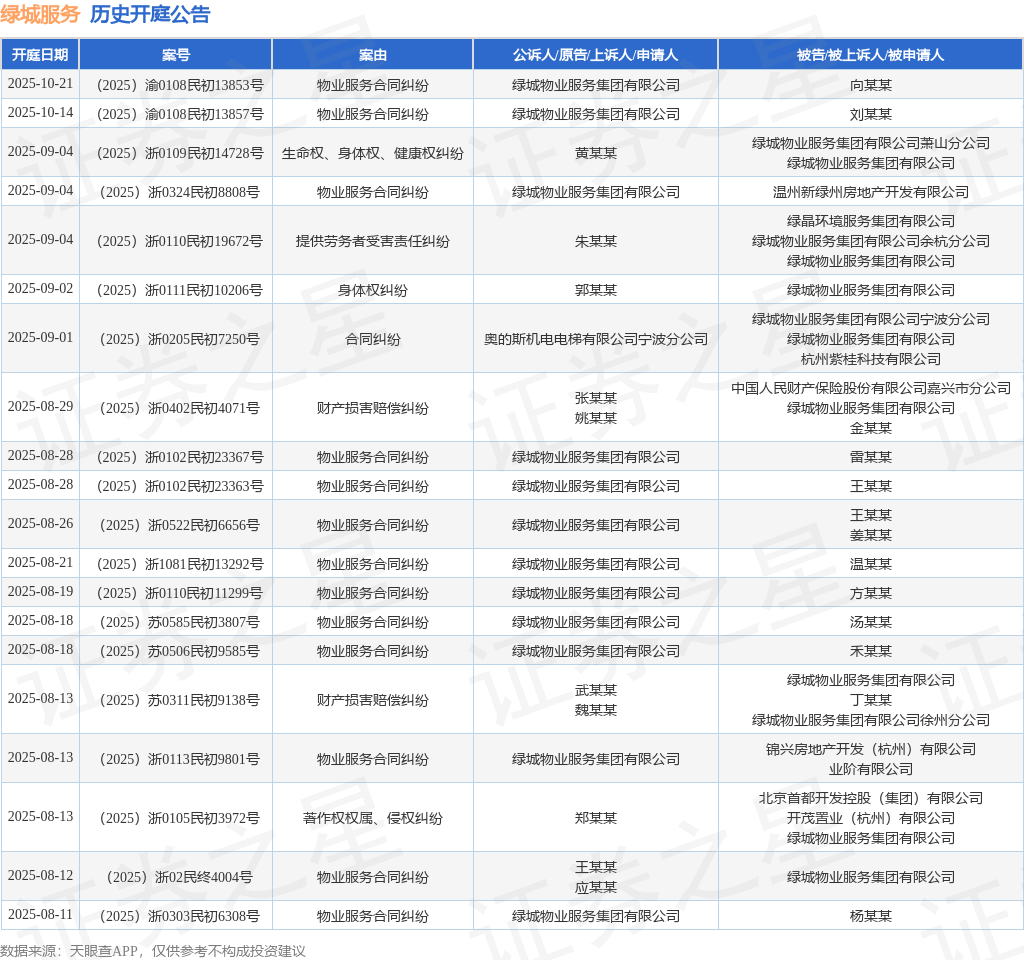
Task: Click cause 提供劳务者受害责任纠纷
Action: 372,241
